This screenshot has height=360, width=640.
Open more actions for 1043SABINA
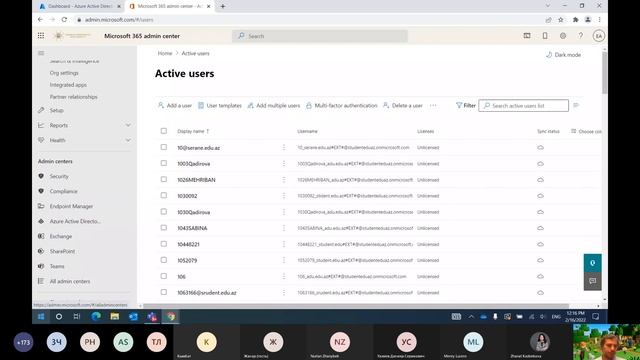tap(284, 228)
